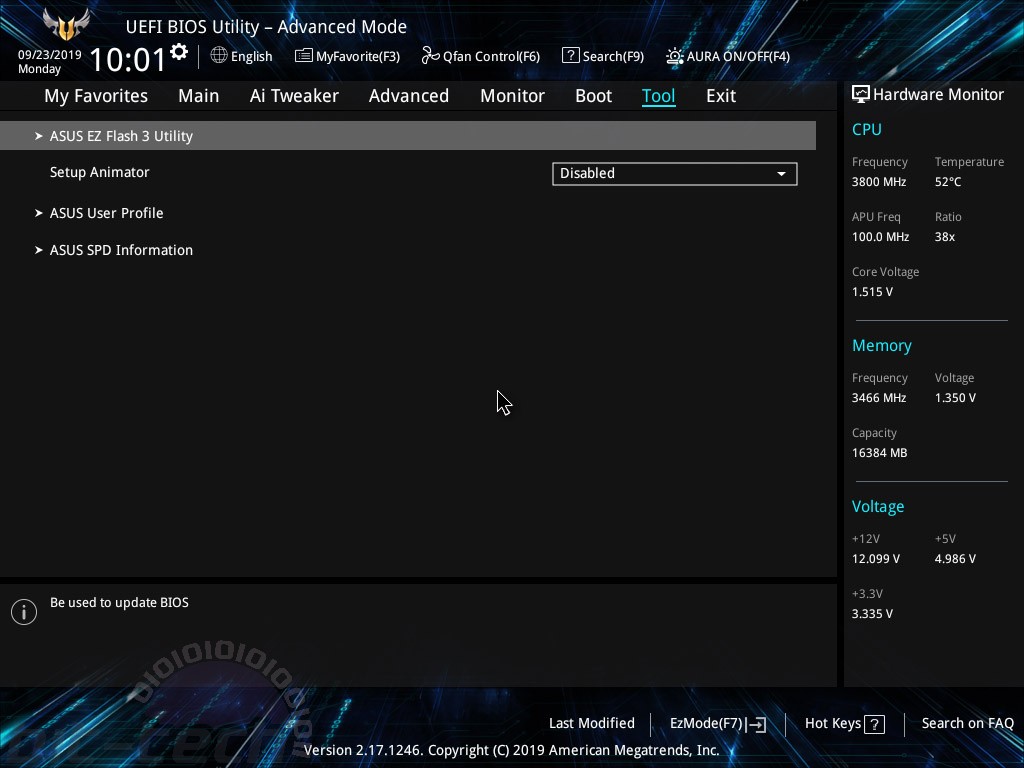Image resolution: width=1024 pixels, height=768 pixels.
Task: Click +12V value 12.099 V
Action: tap(876, 559)
